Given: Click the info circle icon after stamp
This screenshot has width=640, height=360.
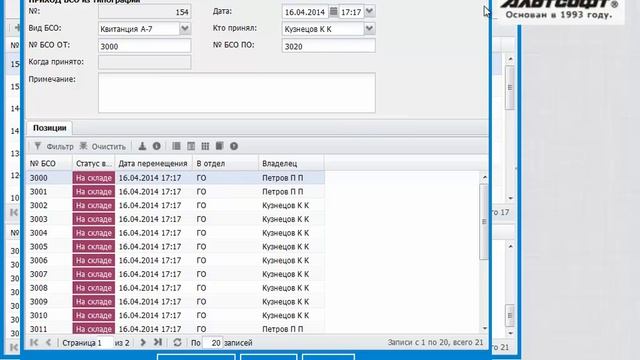Looking at the screenshot, I should click(x=157, y=146).
